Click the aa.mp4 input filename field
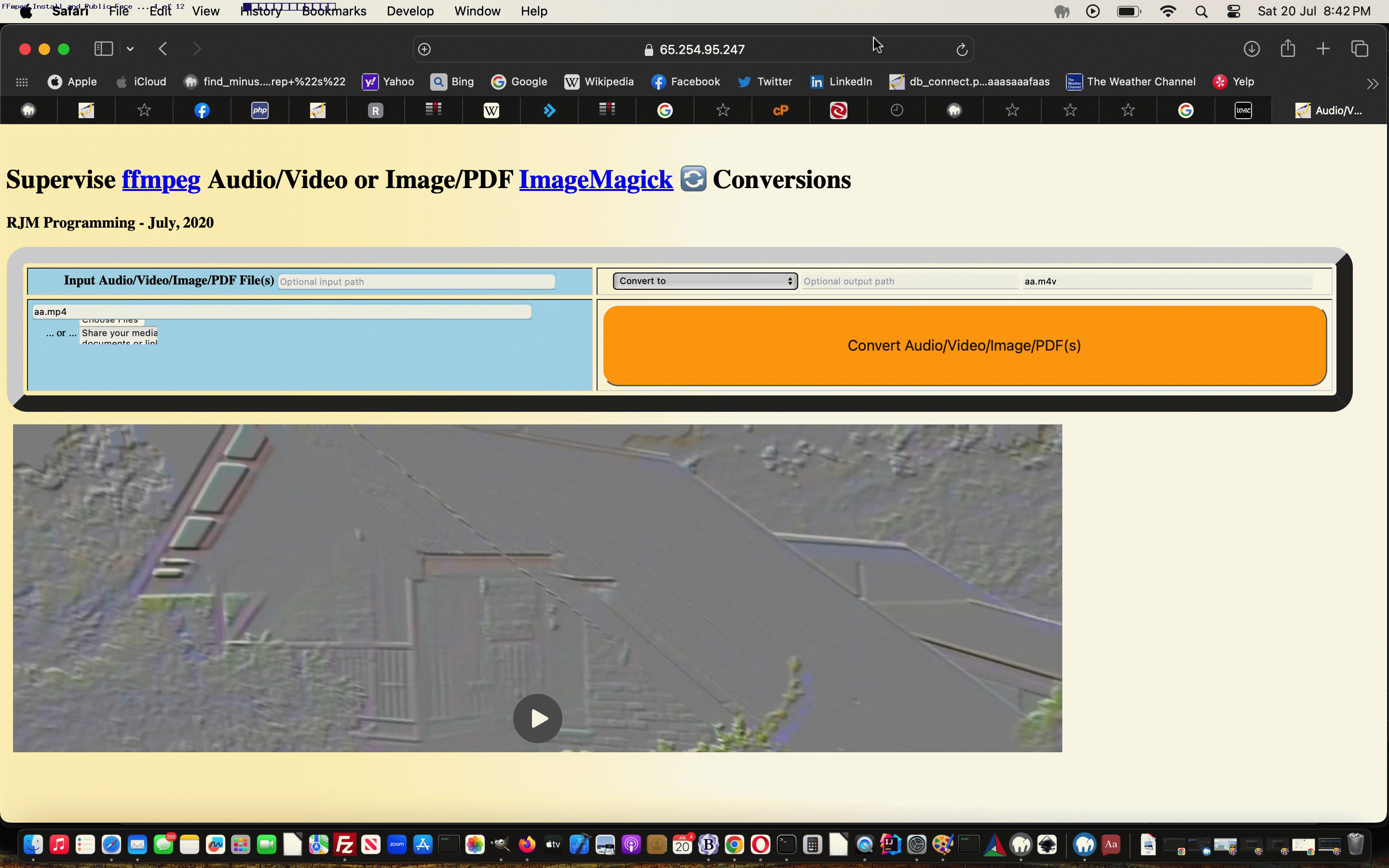1389x868 pixels. 281,312
